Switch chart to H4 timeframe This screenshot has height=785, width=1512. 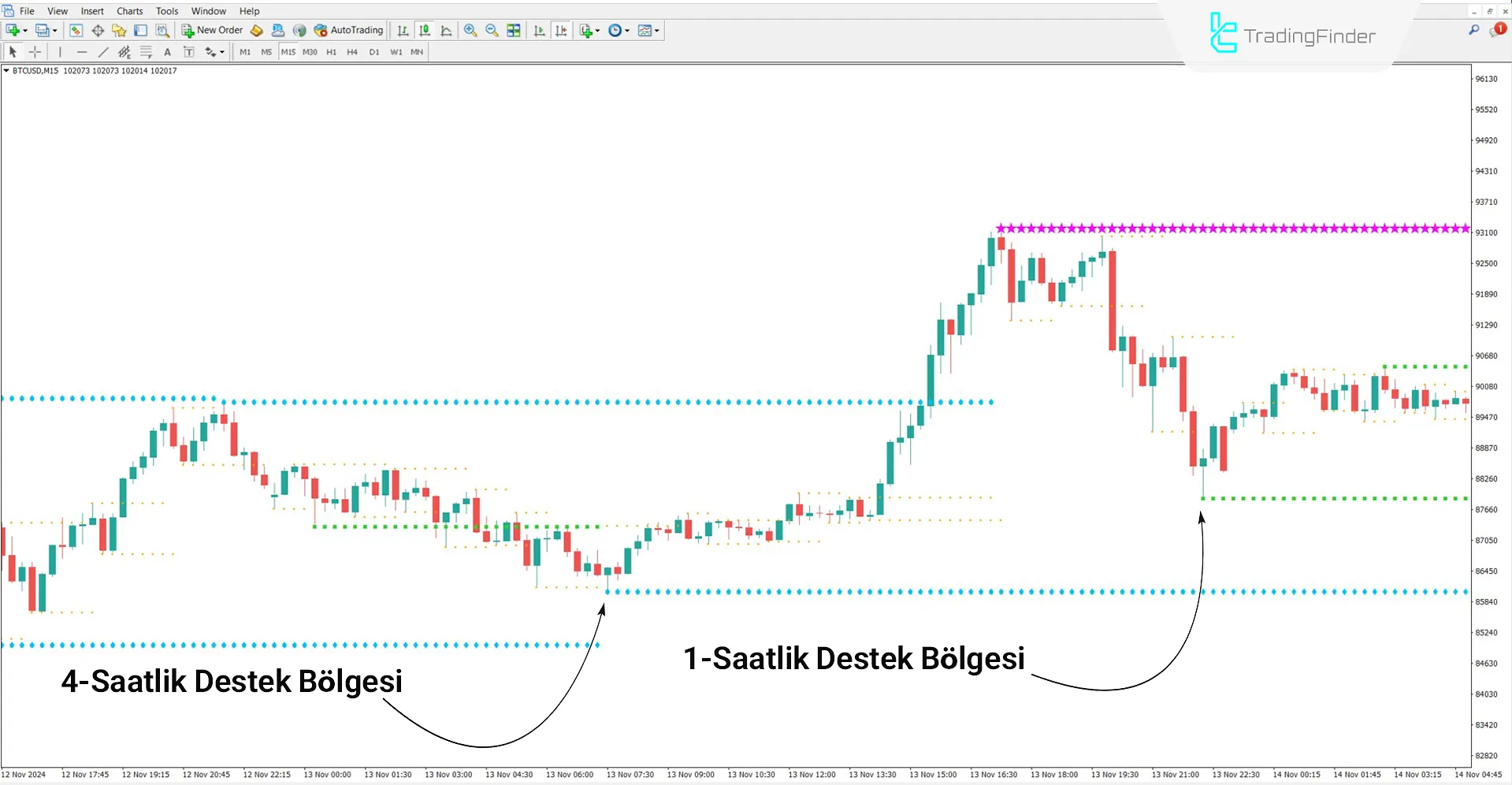(x=352, y=52)
